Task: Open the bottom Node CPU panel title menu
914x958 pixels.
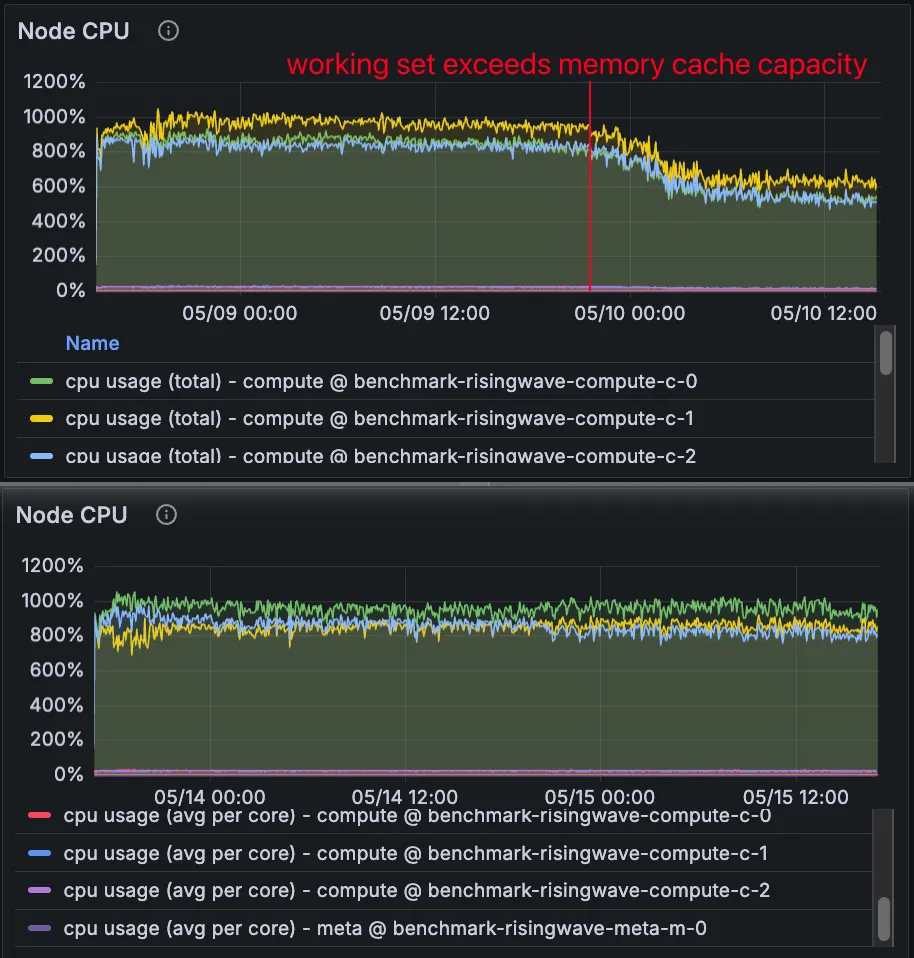Action: (x=72, y=515)
